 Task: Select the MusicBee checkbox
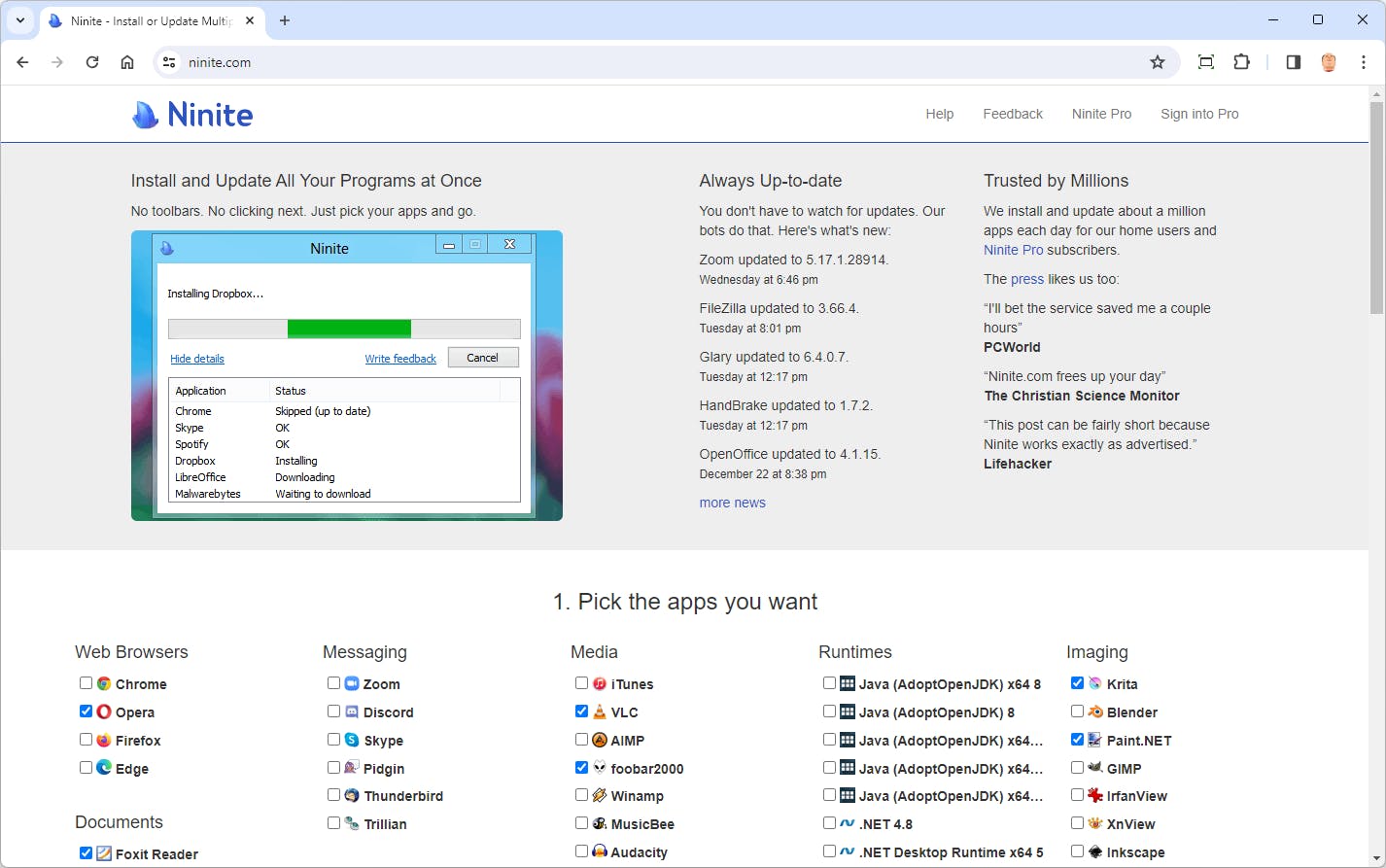click(x=581, y=823)
